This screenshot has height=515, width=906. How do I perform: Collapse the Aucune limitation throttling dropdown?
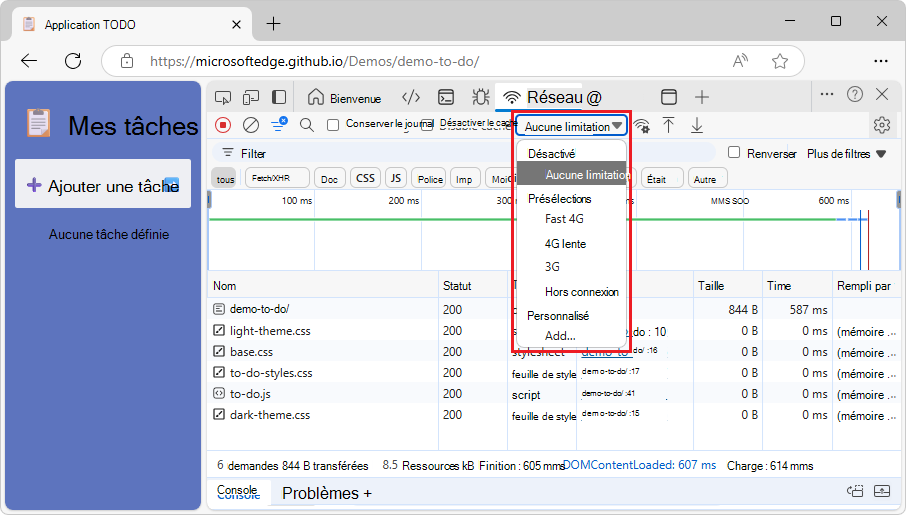coord(572,126)
